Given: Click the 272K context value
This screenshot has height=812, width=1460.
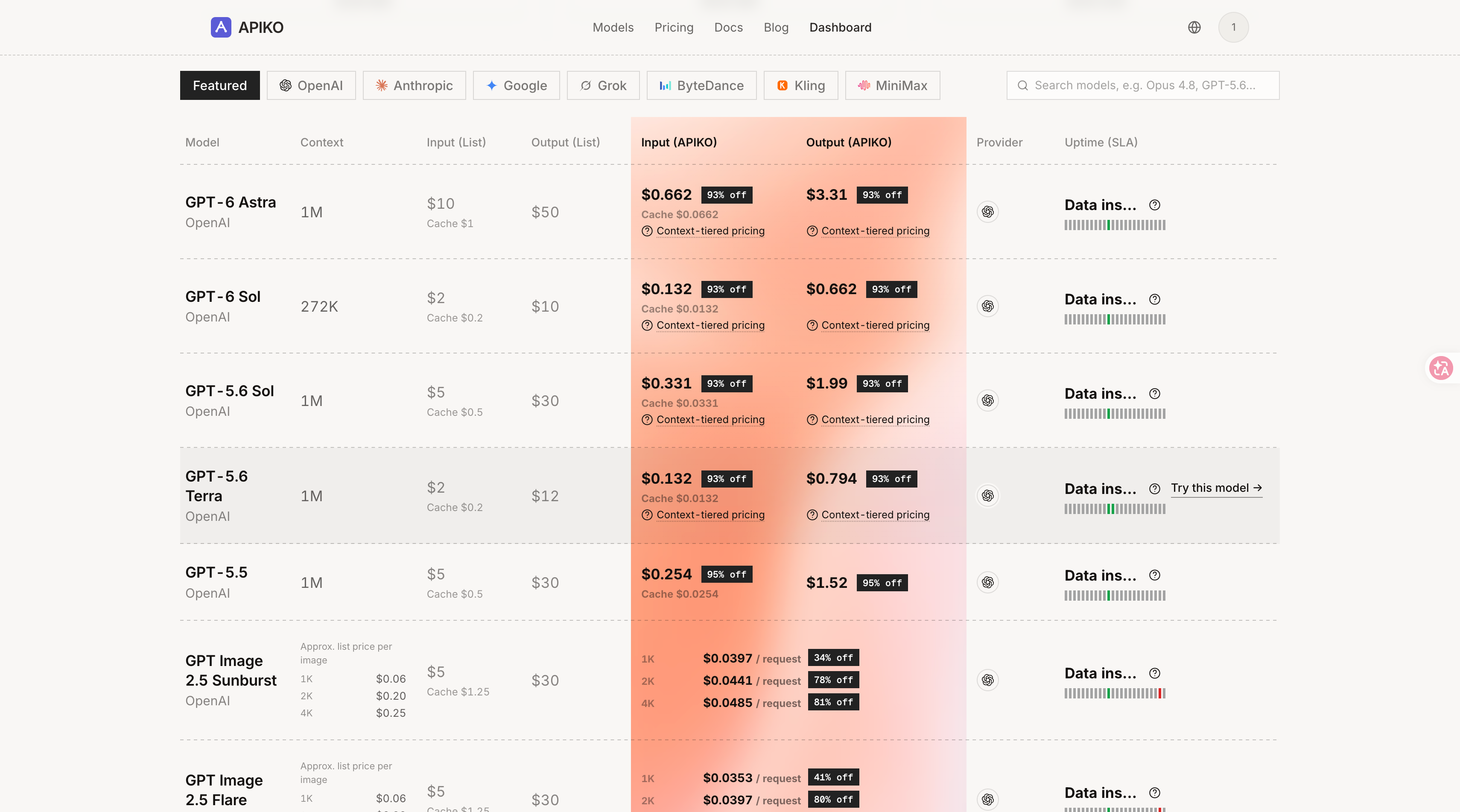Looking at the screenshot, I should (x=319, y=307).
